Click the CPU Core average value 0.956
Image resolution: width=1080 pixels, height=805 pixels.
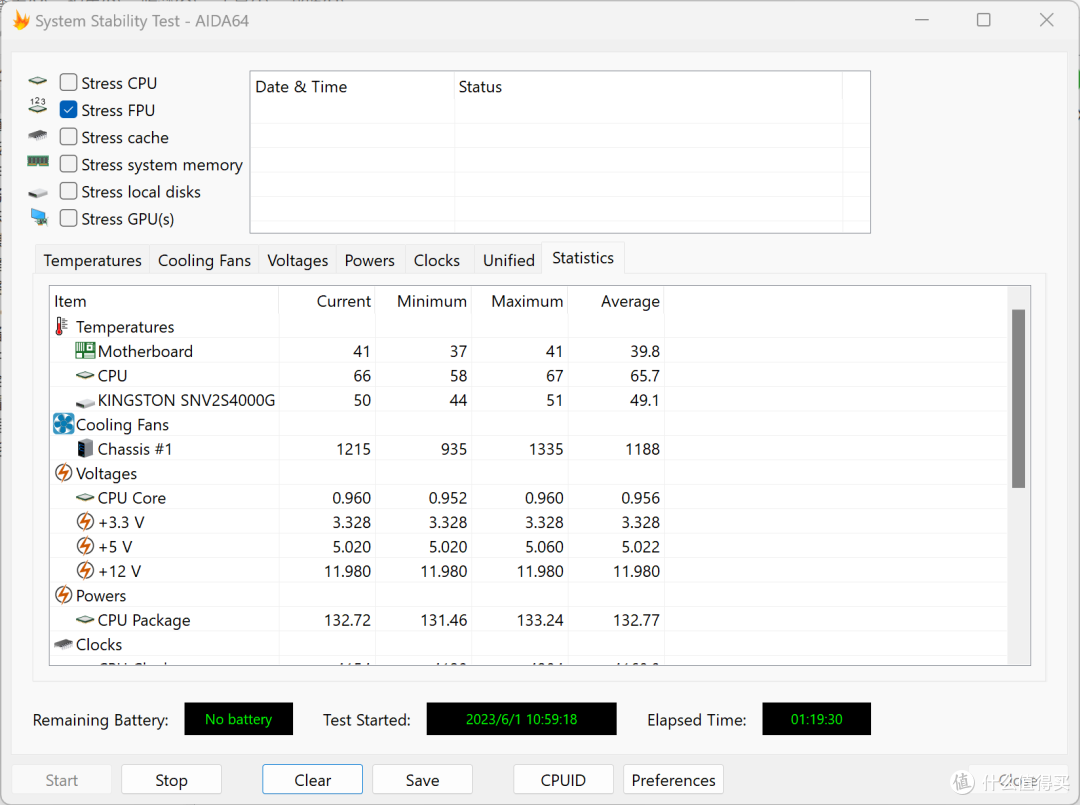[640, 498]
